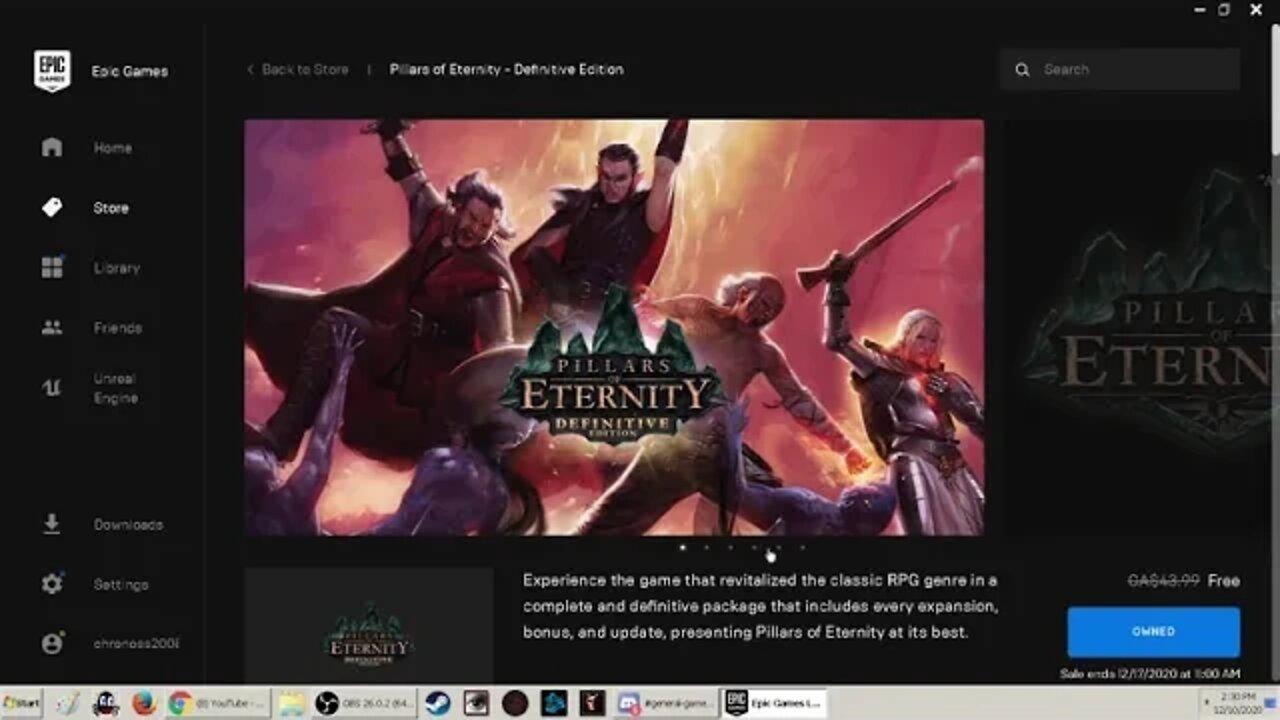This screenshot has height=720, width=1280.
Task: Select the last carousel dot
Action: pos(803,547)
